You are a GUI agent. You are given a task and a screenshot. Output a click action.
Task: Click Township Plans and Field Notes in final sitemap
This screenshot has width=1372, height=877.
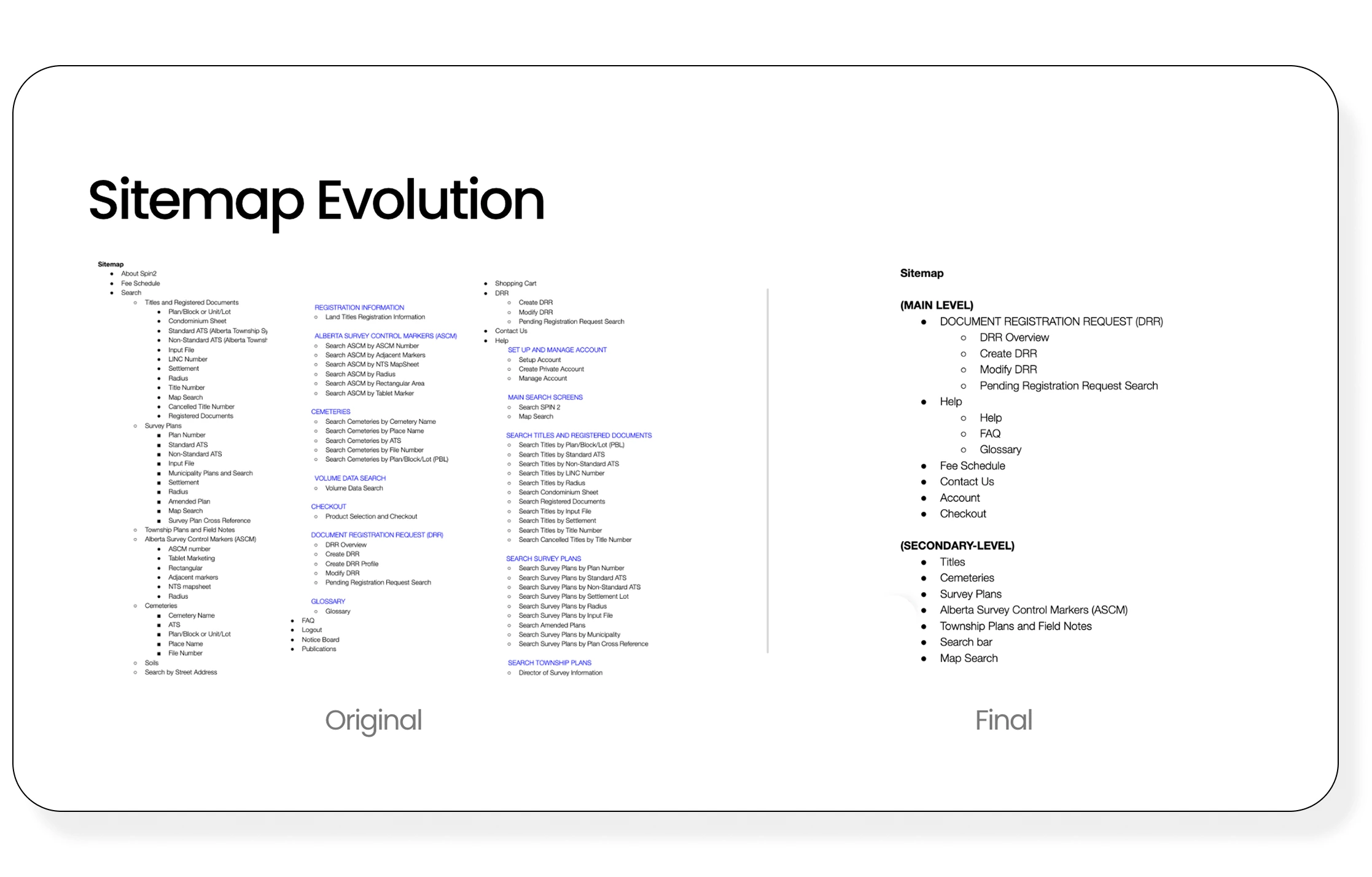point(1015,626)
